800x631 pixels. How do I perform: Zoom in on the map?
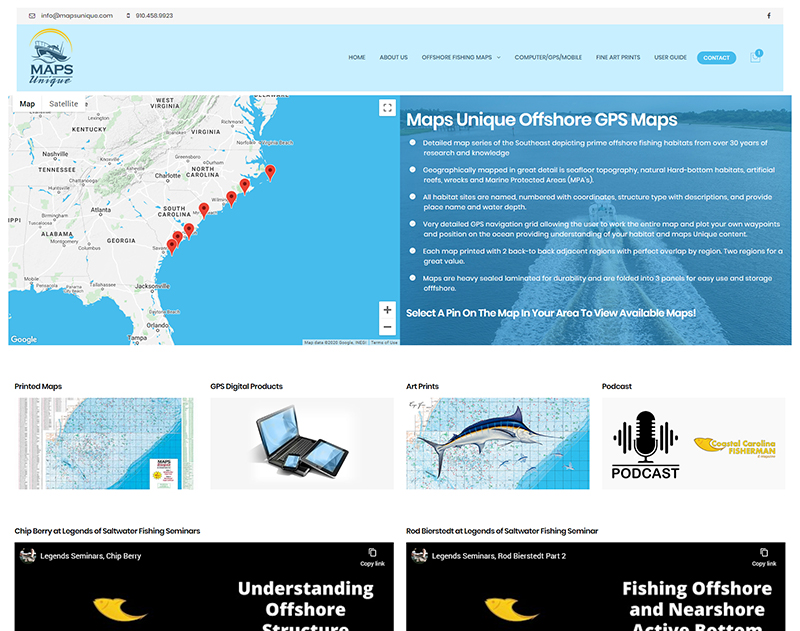point(387,310)
